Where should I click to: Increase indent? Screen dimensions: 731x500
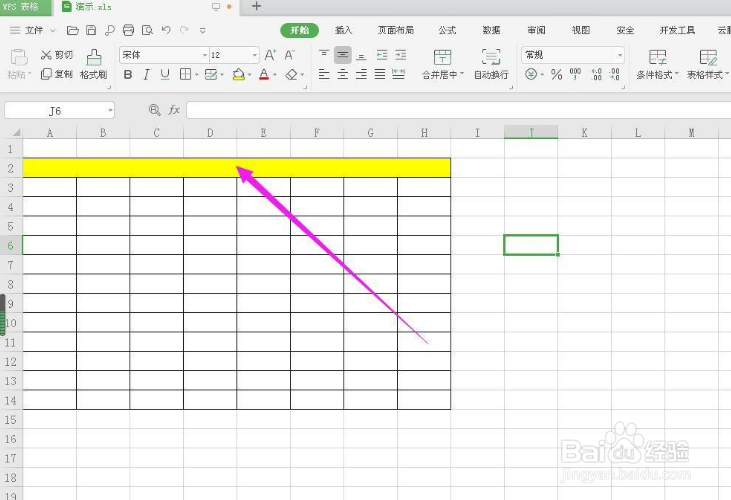tap(400, 55)
